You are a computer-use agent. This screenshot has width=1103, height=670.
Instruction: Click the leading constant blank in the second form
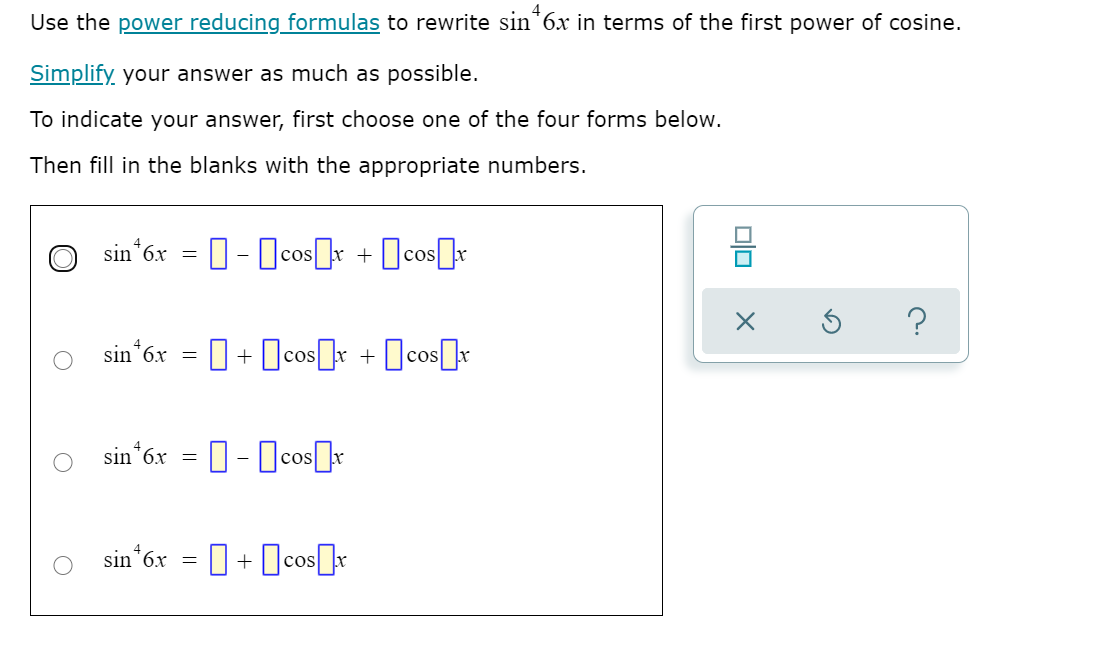pyautogui.click(x=217, y=353)
